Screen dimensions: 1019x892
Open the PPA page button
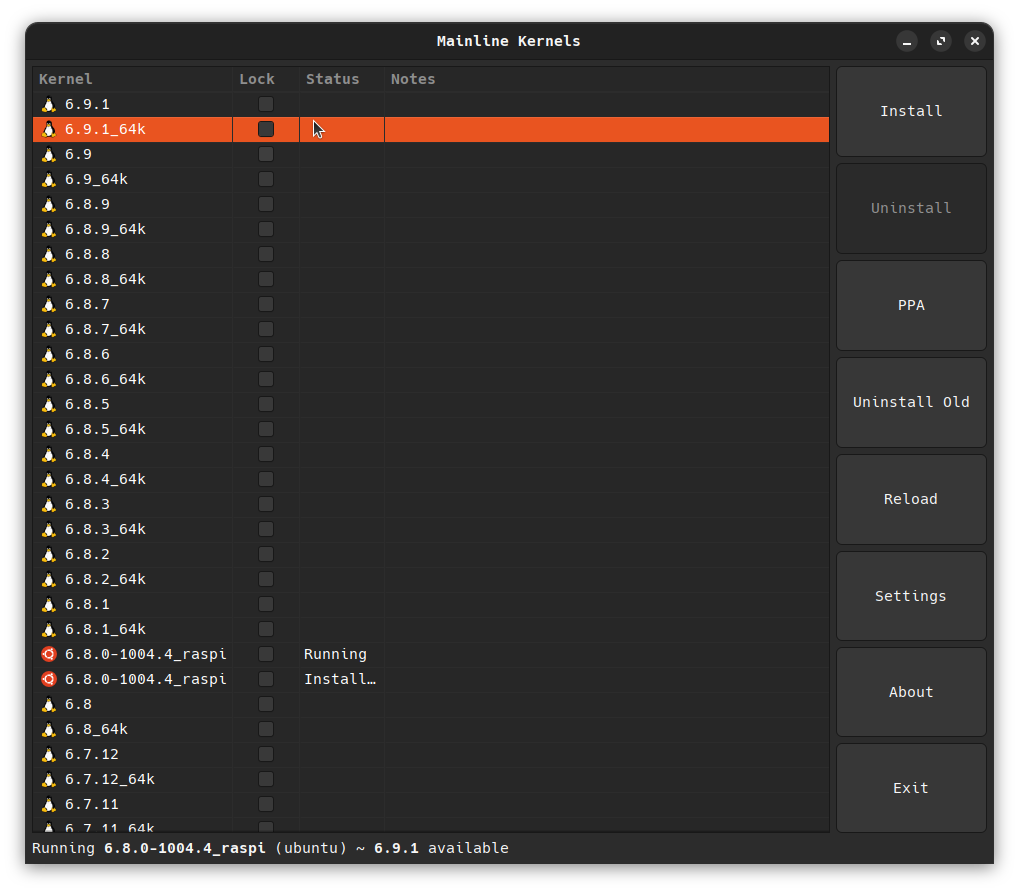(x=911, y=305)
